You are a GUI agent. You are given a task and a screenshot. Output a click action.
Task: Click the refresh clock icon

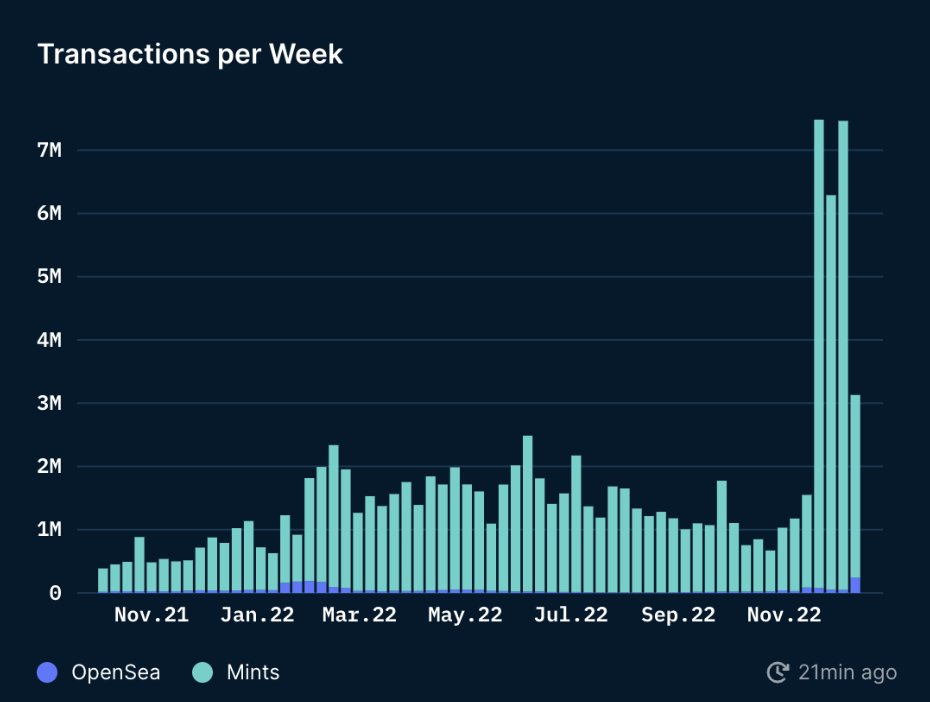click(777, 672)
